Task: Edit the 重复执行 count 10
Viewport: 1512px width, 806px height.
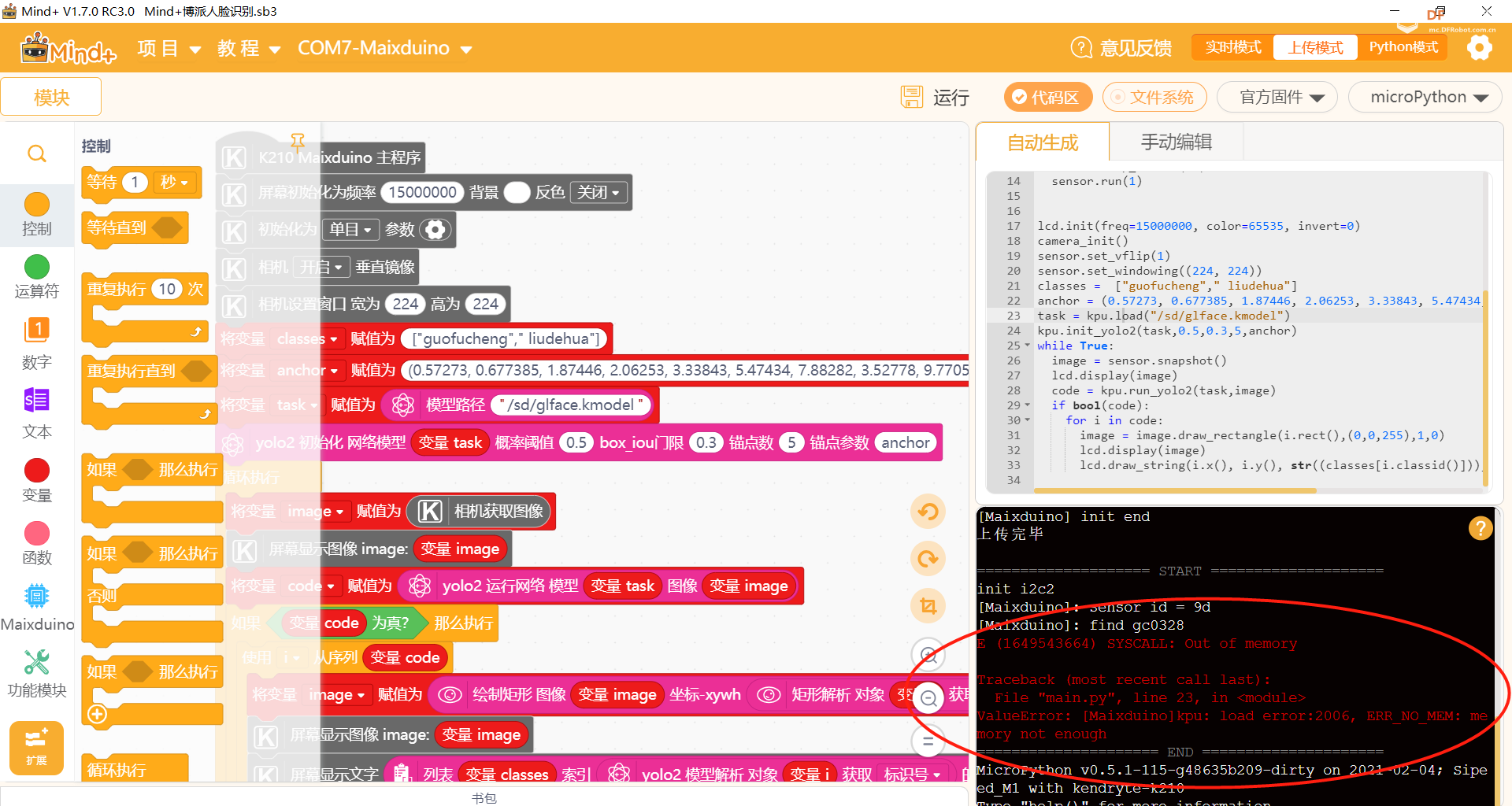Action: [167, 289]
